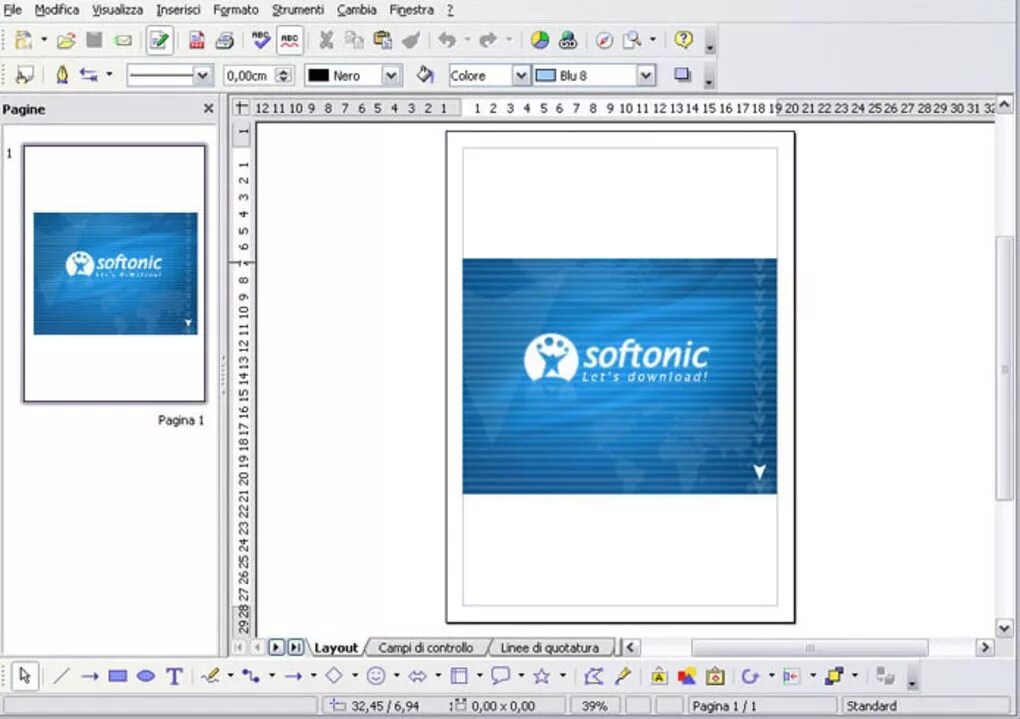Screen dimensions: 1020x719
Task: Choose the Selection arrow tool
Action: (25, 676)
